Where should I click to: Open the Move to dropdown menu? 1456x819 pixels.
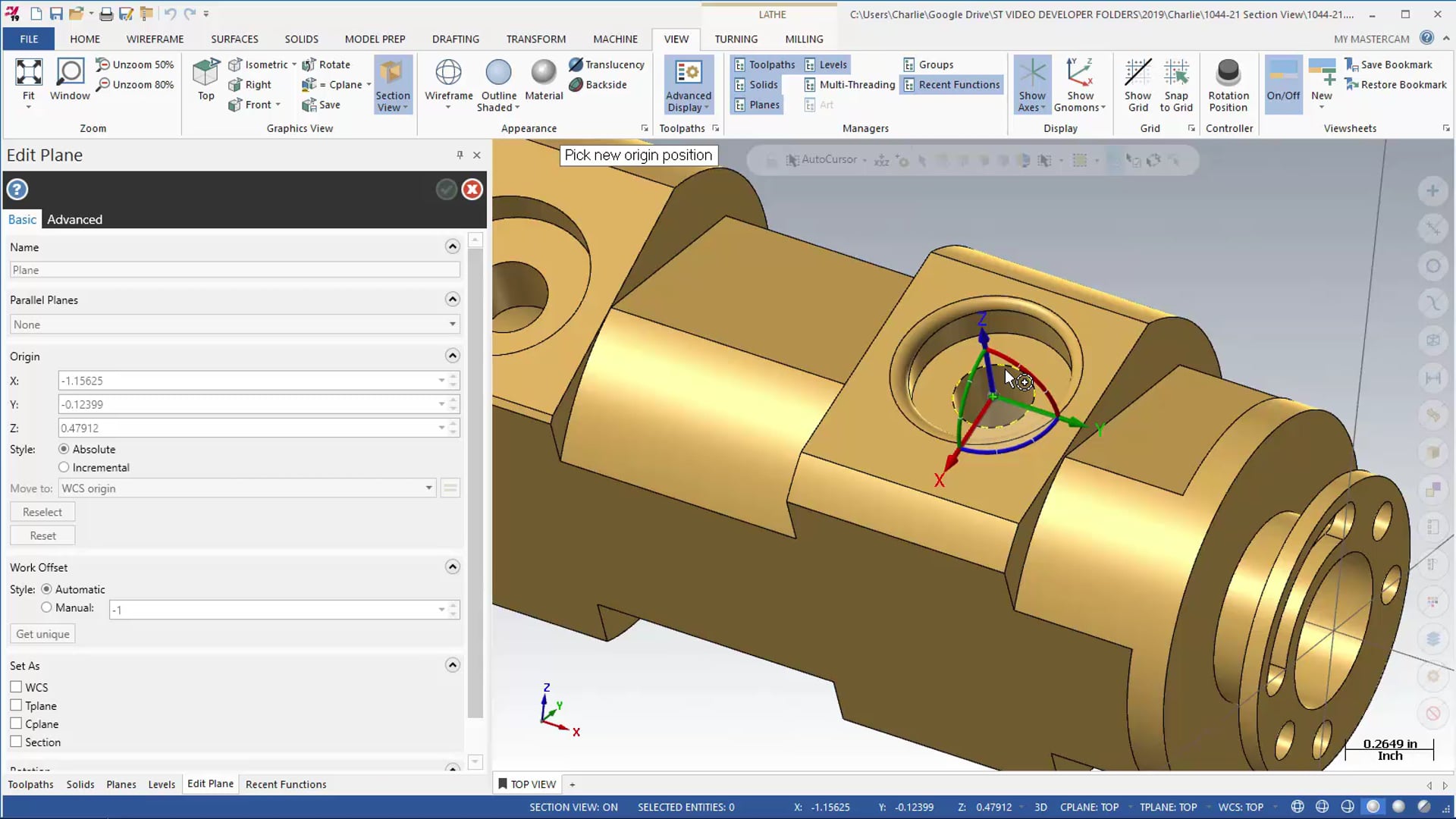pyautogui.click(x=428, y=488)
